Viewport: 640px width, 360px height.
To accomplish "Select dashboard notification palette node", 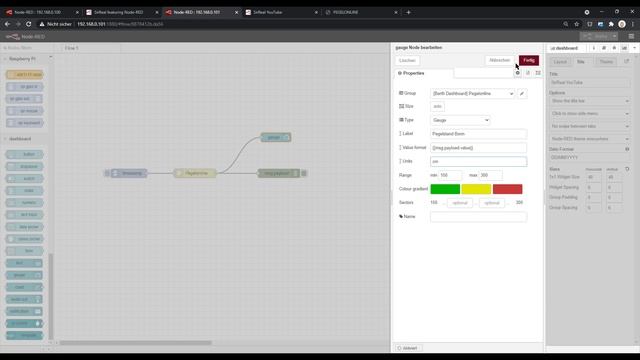I will coord(24,311).
